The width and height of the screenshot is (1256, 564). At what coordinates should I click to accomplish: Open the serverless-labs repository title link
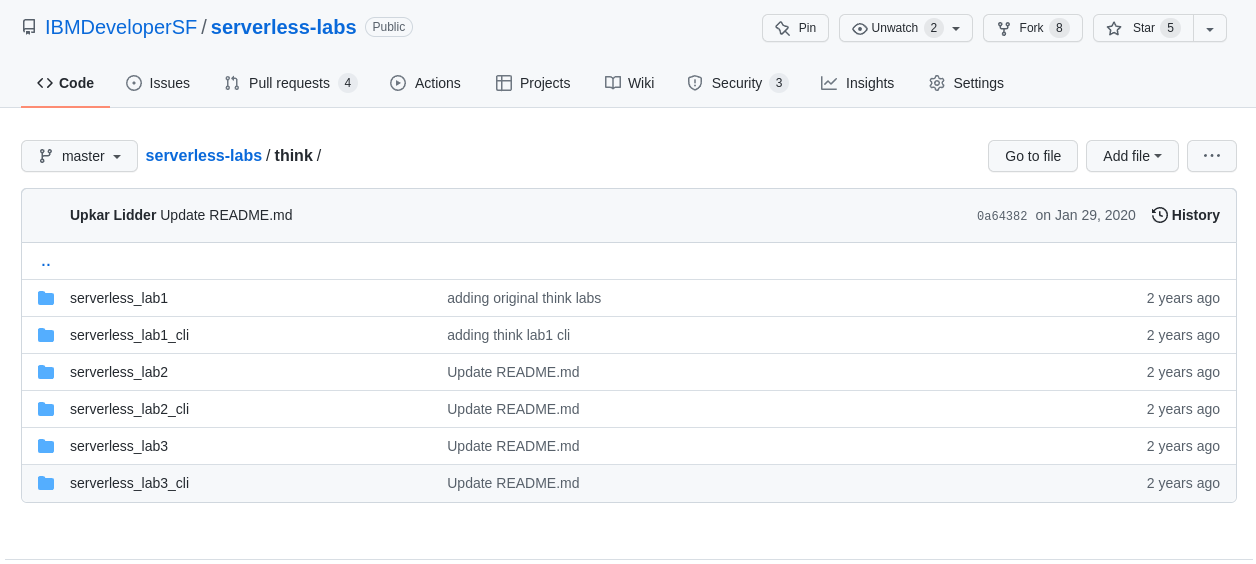[x=284, y=27]
